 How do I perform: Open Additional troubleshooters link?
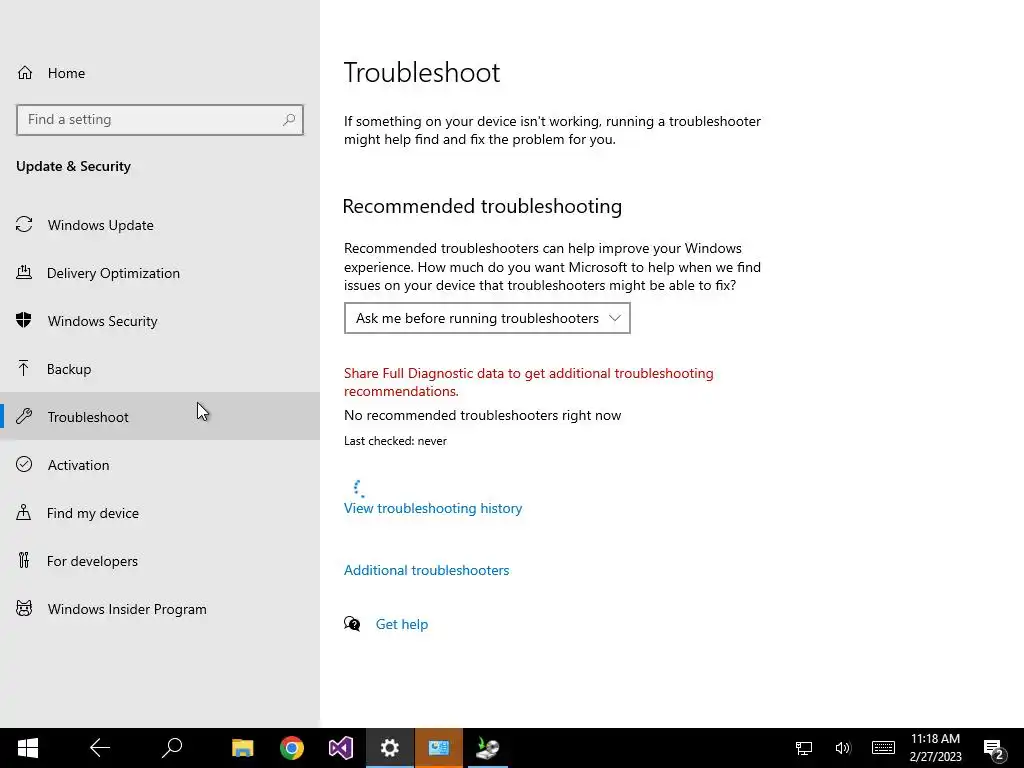coord(426,570)
